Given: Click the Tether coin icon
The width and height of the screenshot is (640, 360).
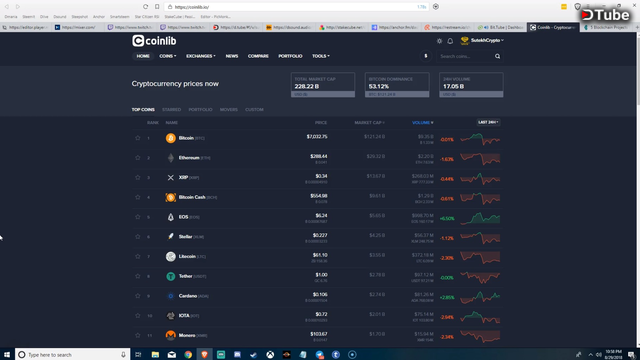Looking at the screenshot, I should point(171,276).
